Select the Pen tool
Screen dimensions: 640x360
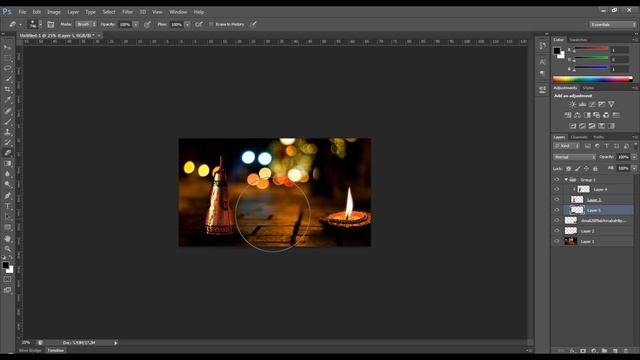point(7,196)
